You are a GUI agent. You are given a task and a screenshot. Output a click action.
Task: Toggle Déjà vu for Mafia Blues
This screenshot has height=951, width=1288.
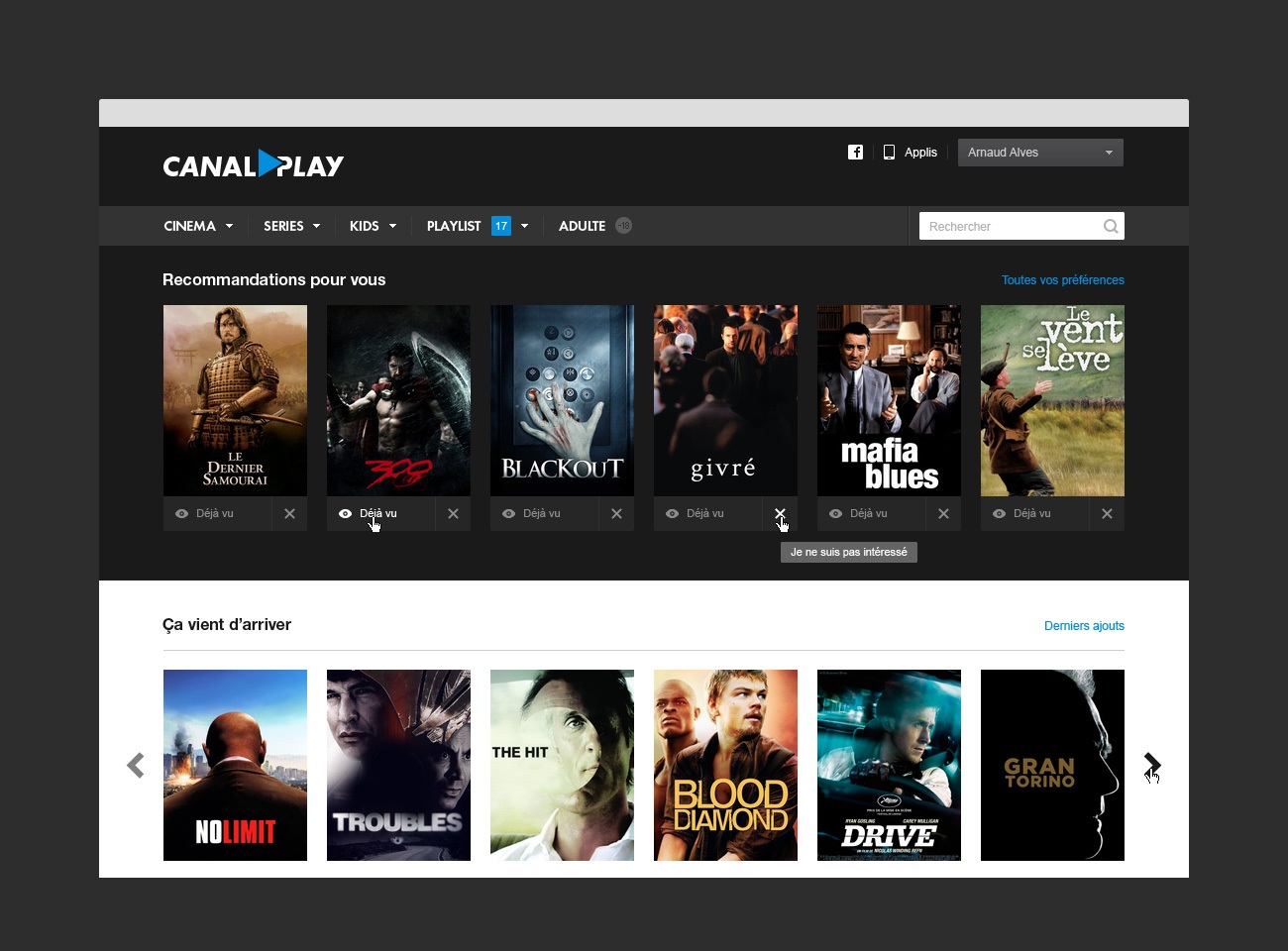(x=859, y=514)
